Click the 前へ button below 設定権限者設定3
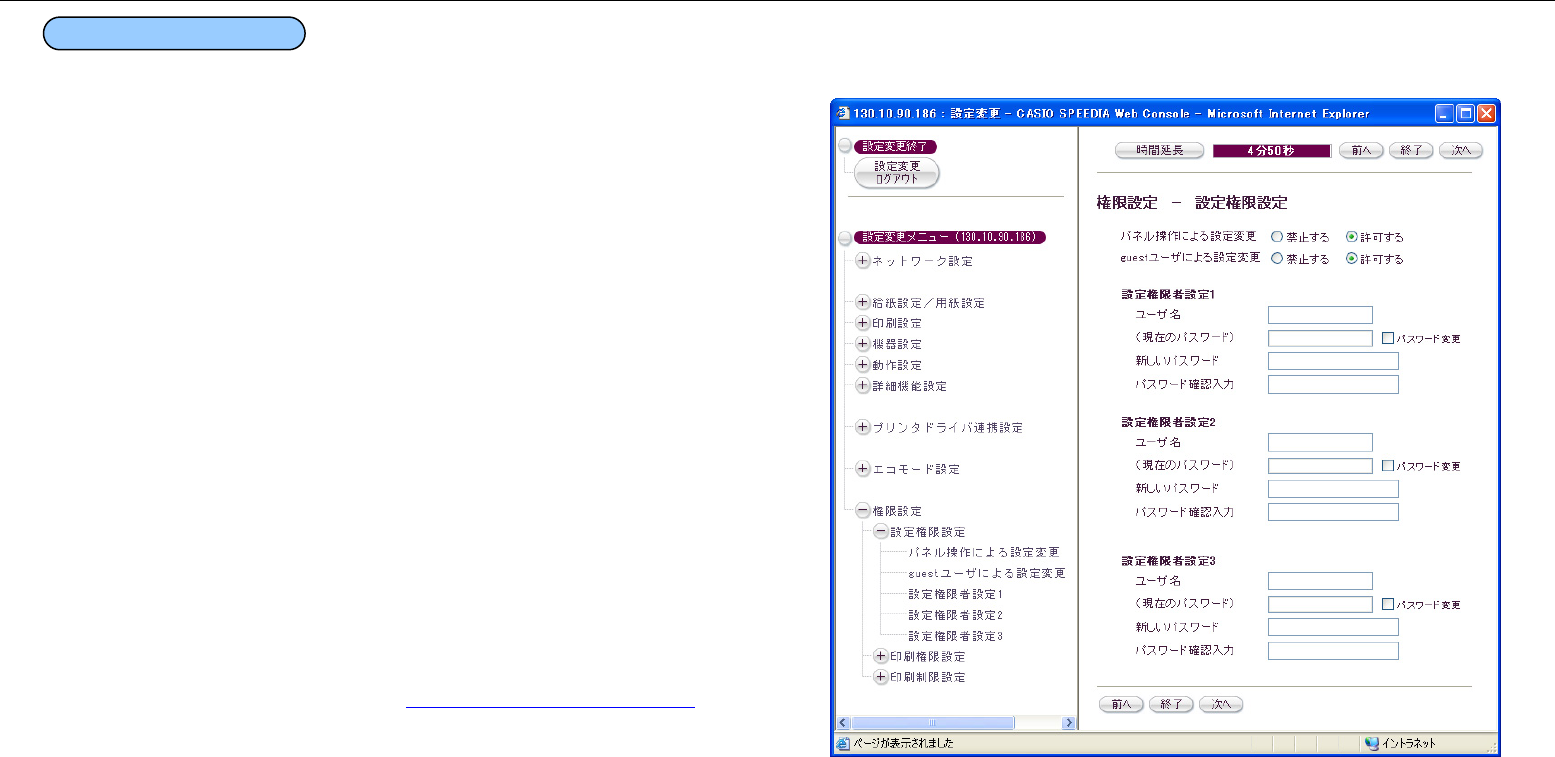The width and height of the screenshot is (1555, 757). [1121, 704]
